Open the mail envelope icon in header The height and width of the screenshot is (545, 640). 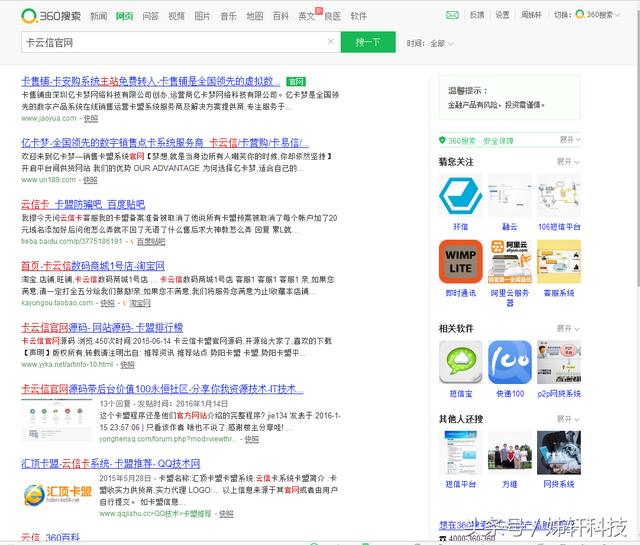pyautogui.click(x=452, y=16)
